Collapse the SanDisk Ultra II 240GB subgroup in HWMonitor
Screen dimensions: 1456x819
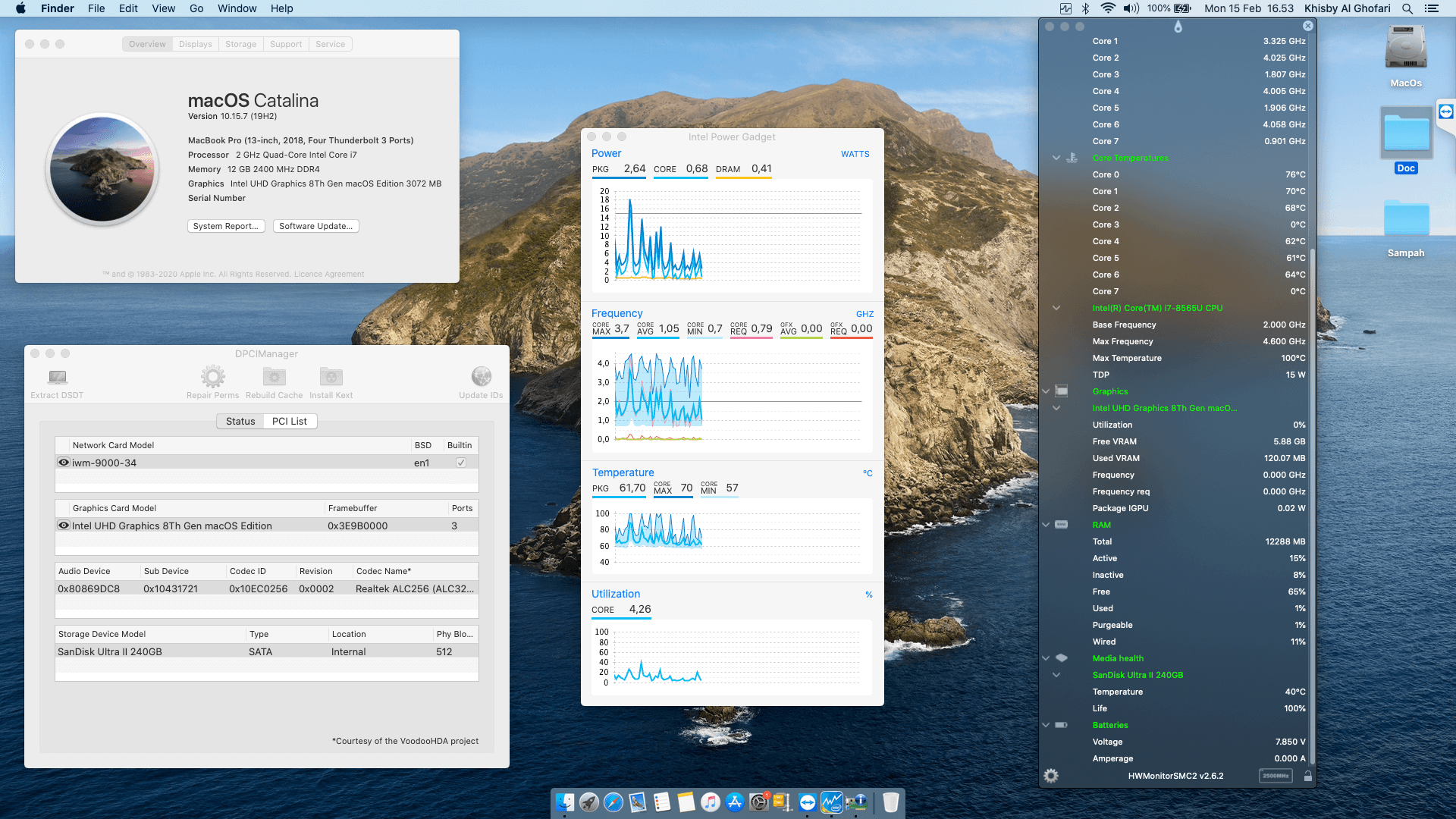(1056, 675)
